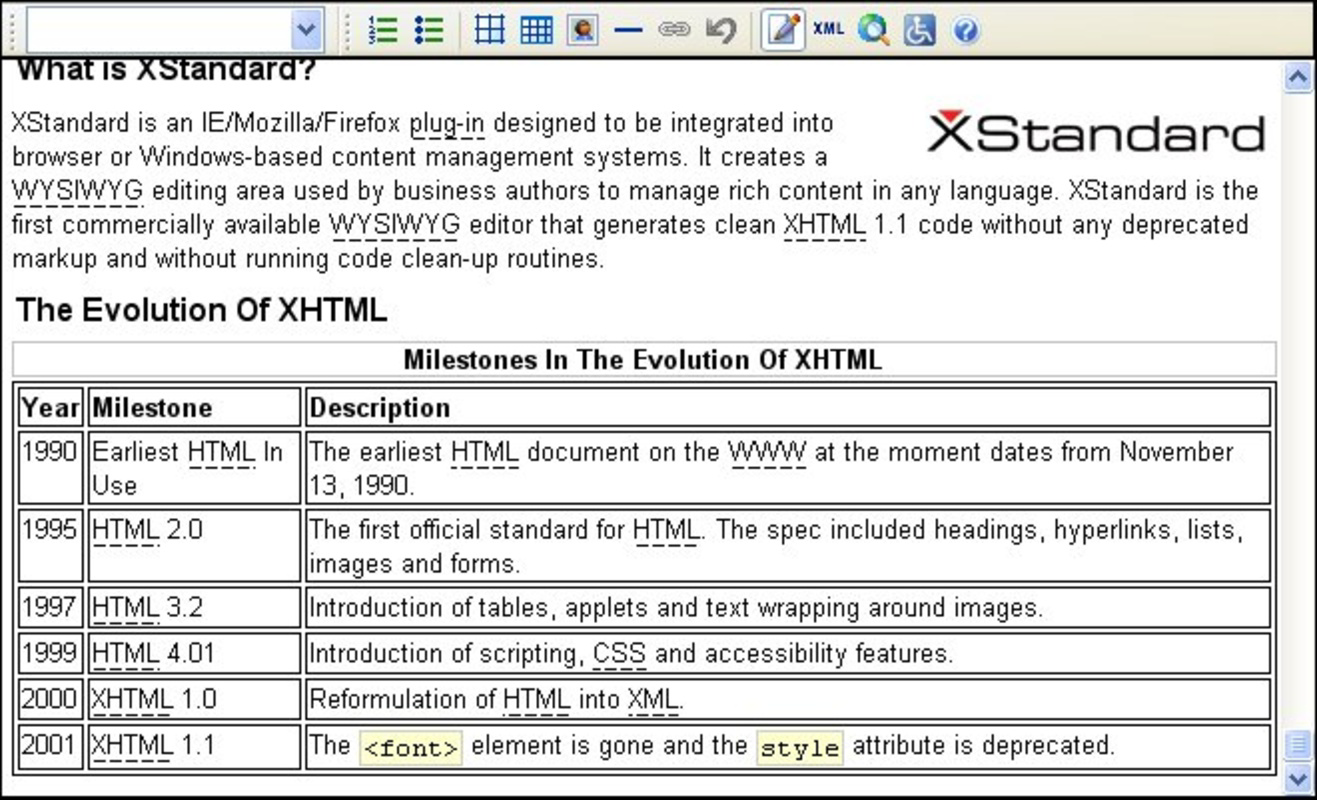Open the help question mark icon

coord(965,30)
